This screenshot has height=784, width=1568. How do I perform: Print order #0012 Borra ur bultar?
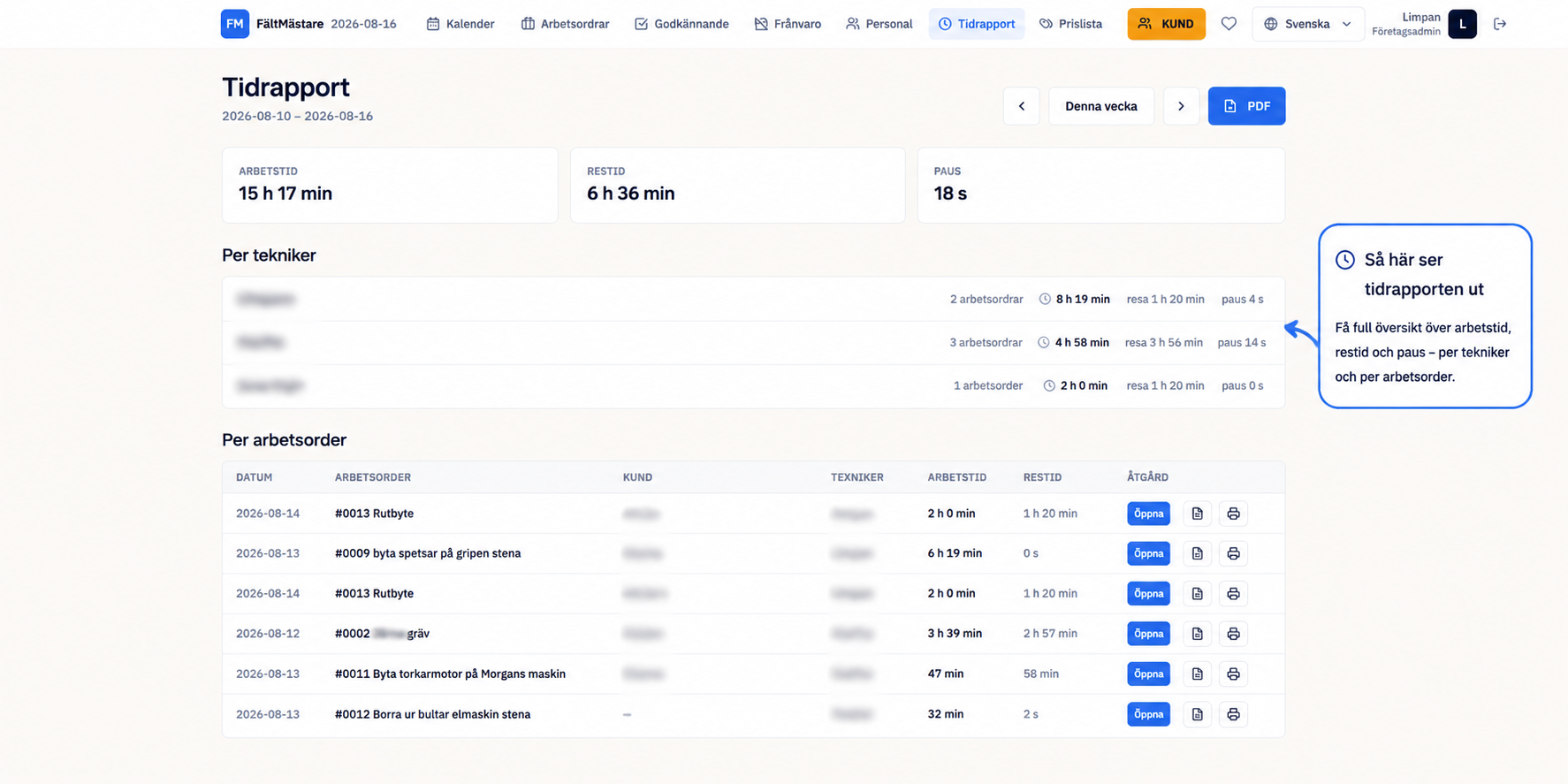(x=1233, y=714)
